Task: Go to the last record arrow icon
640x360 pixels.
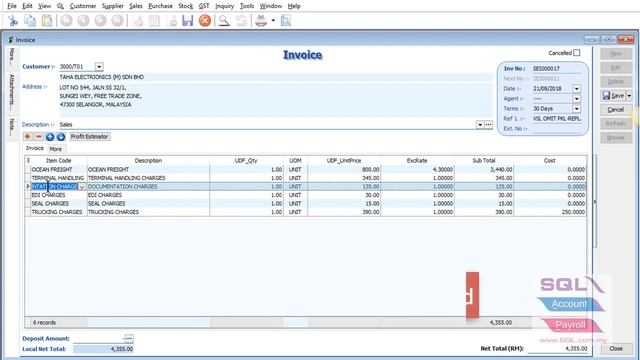Action: (x=118, y=20)
